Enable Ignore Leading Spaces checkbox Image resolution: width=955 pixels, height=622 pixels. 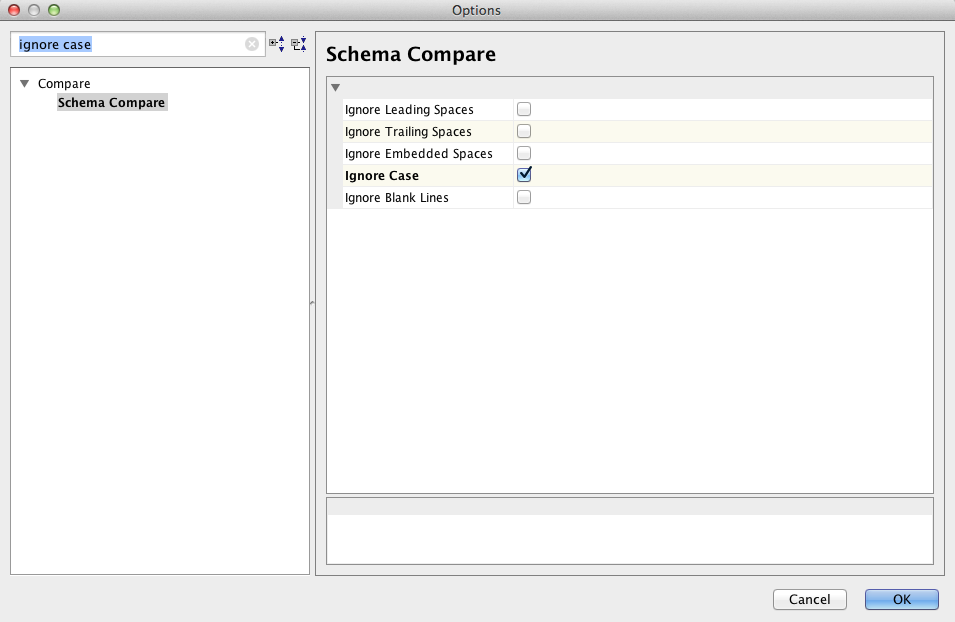pos(524,109)
